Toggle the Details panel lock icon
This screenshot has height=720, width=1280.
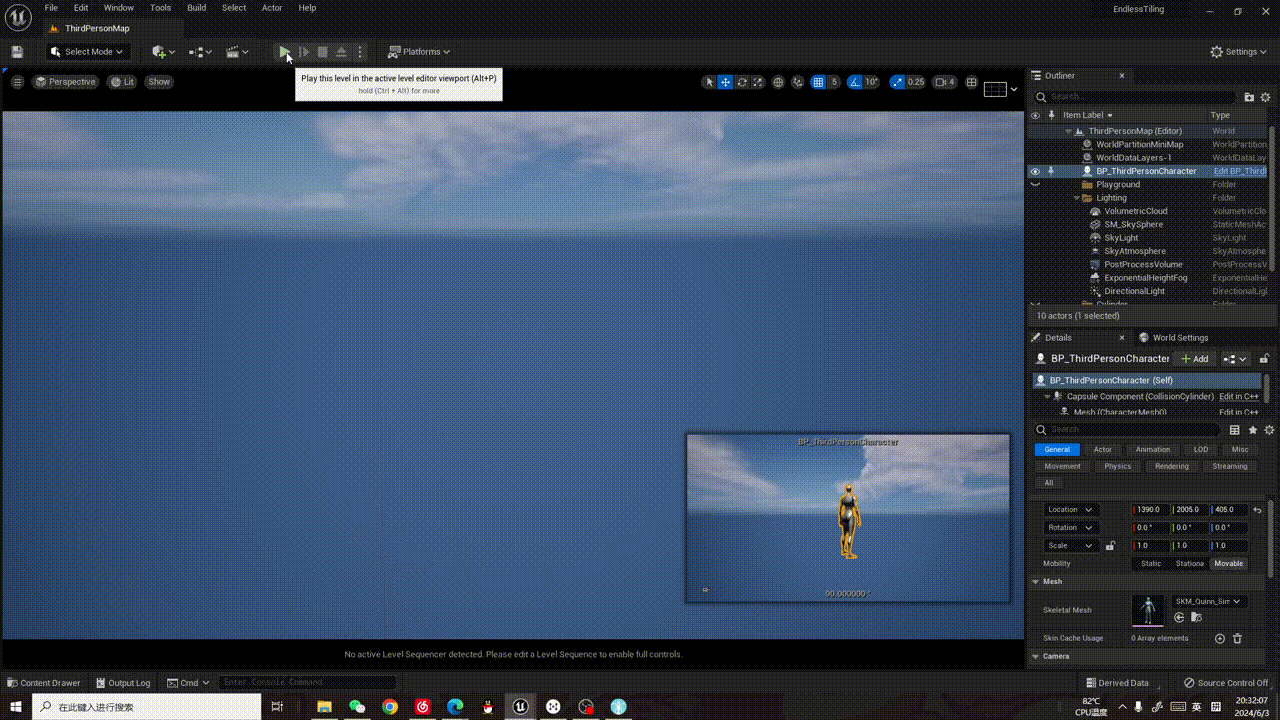point(1264,359)
